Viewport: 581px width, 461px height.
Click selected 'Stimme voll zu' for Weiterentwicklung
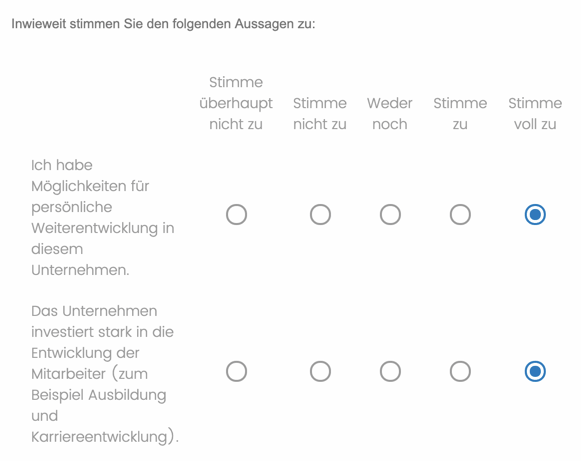pos(535,215)
